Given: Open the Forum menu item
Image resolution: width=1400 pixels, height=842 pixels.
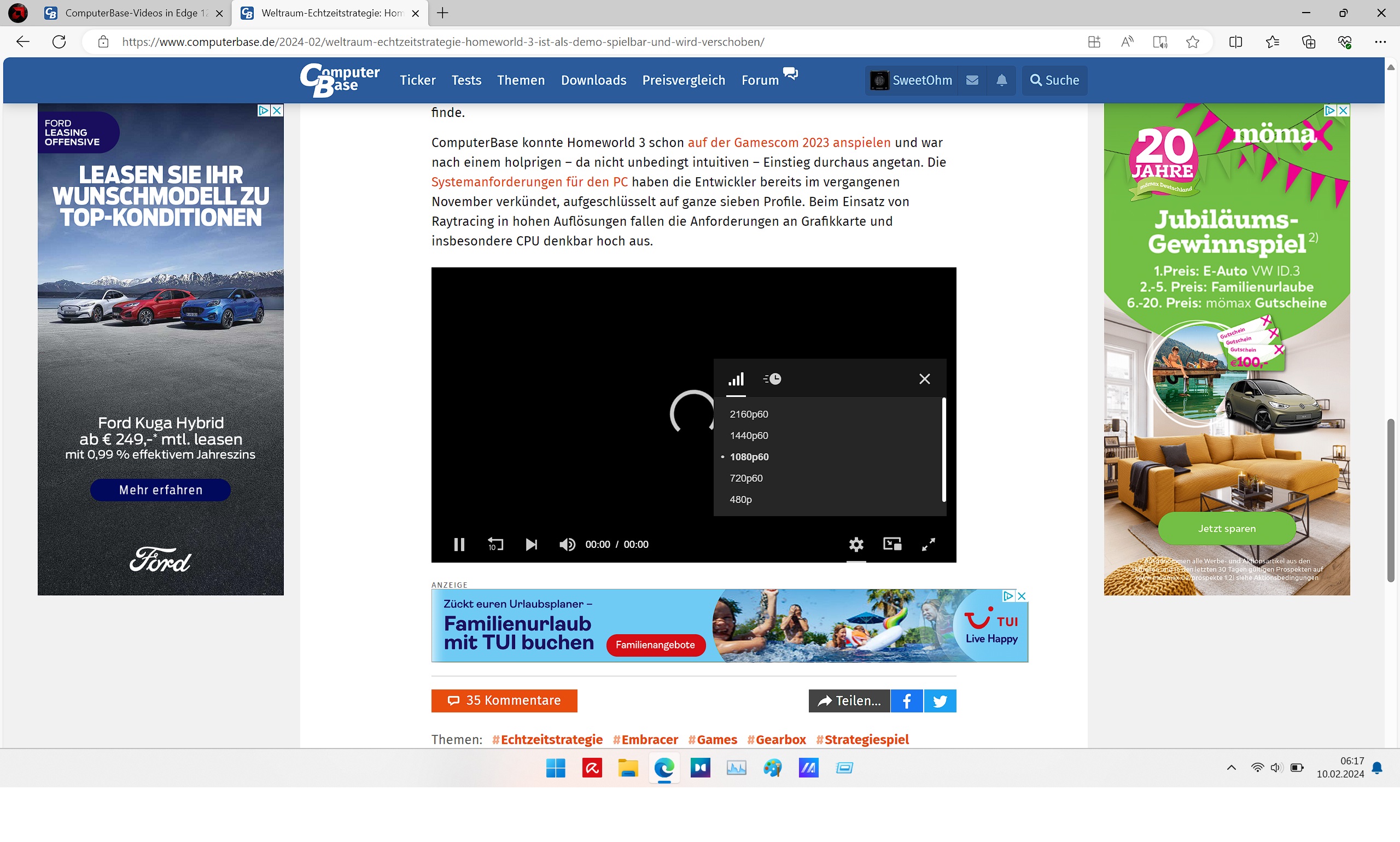Looking at the screenshot, I should pyautogui.click(x=760, y=80).
